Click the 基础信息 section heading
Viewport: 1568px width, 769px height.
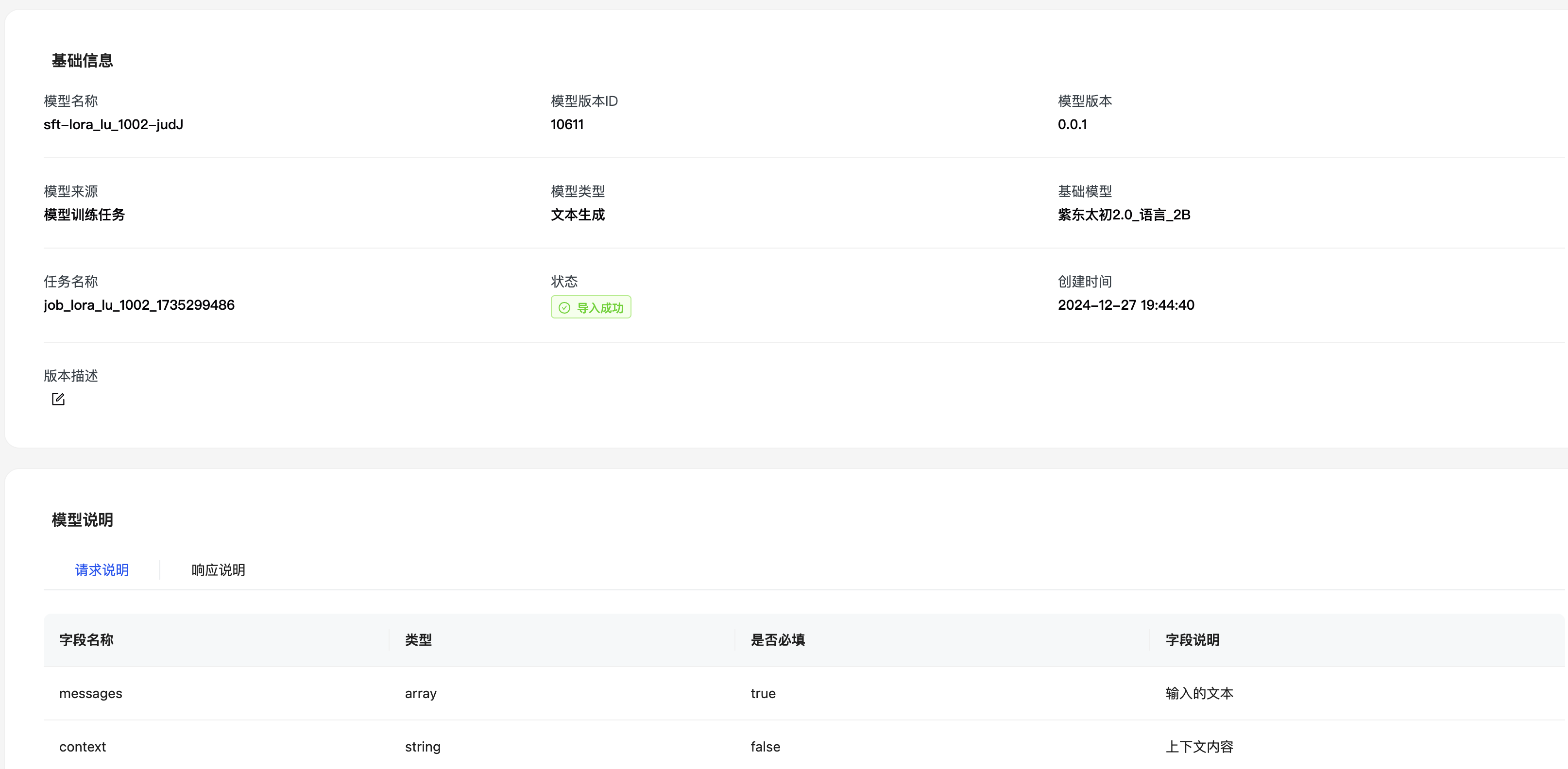tap(82, 61)
